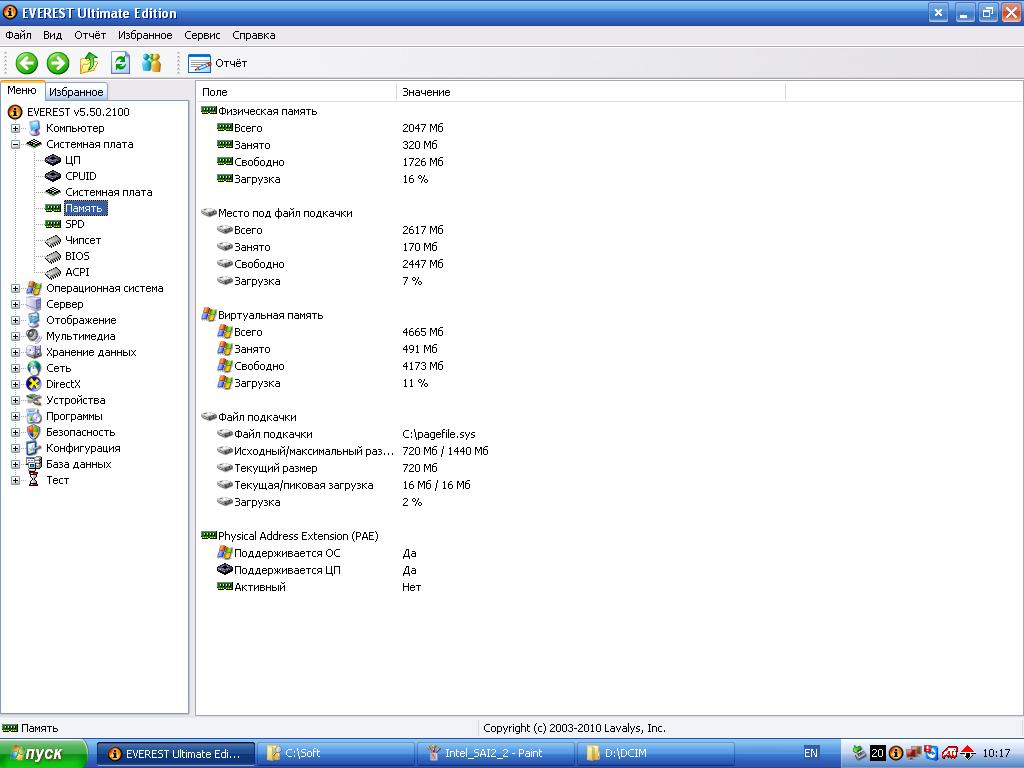Select the CPUID chip icon
Image resolution: width=1024 pixels, height=768 pixels.
(53, 176)
